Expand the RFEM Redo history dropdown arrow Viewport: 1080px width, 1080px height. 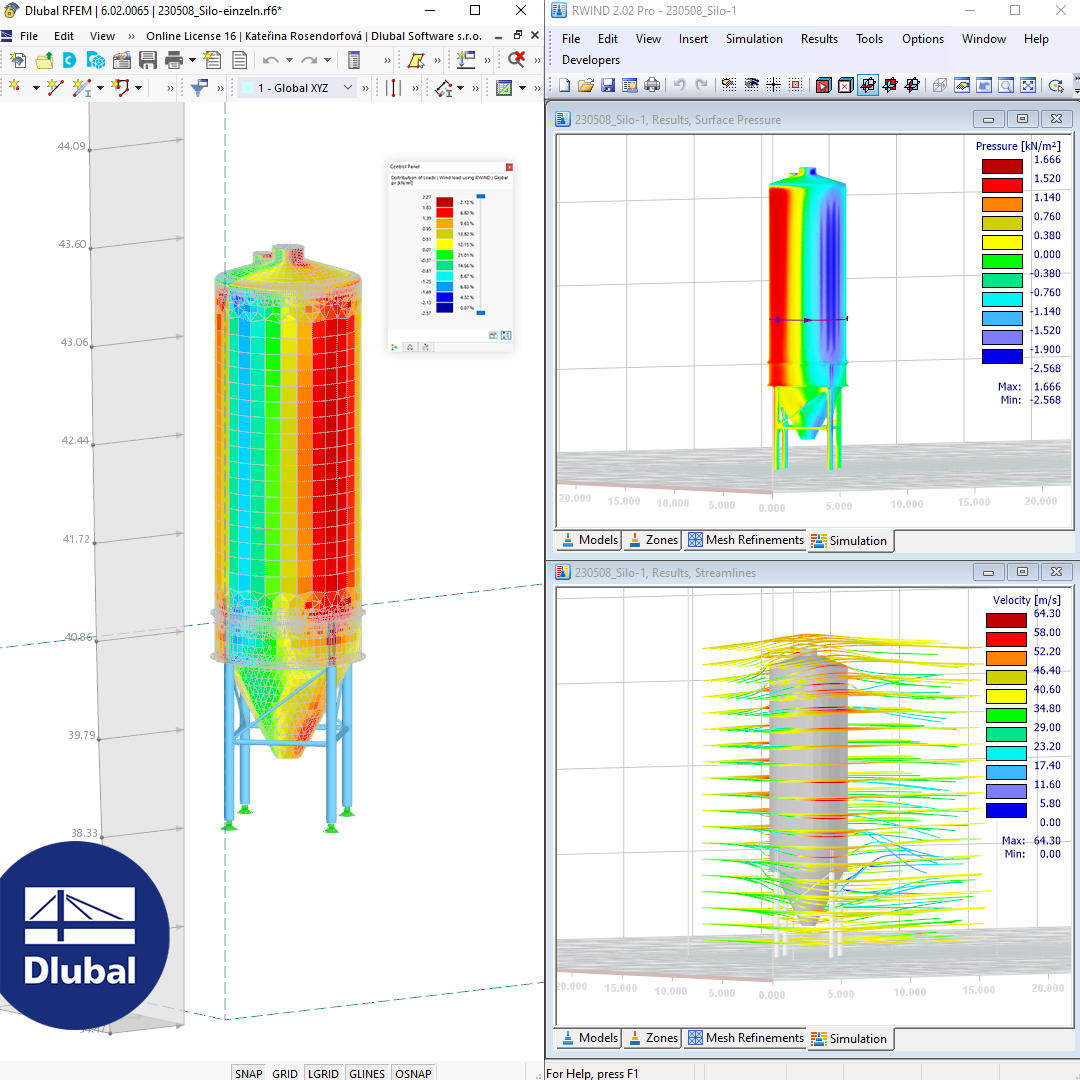point(328,61)
